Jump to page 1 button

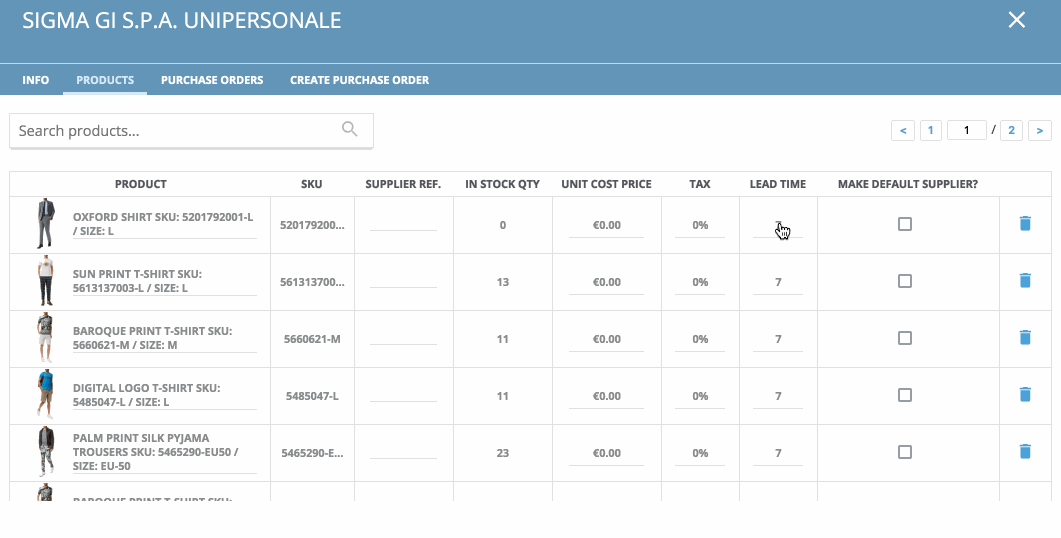[930, 130]
